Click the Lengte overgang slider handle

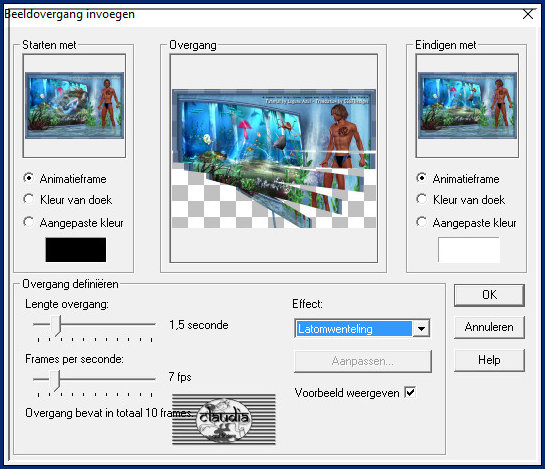coord(56,325)
